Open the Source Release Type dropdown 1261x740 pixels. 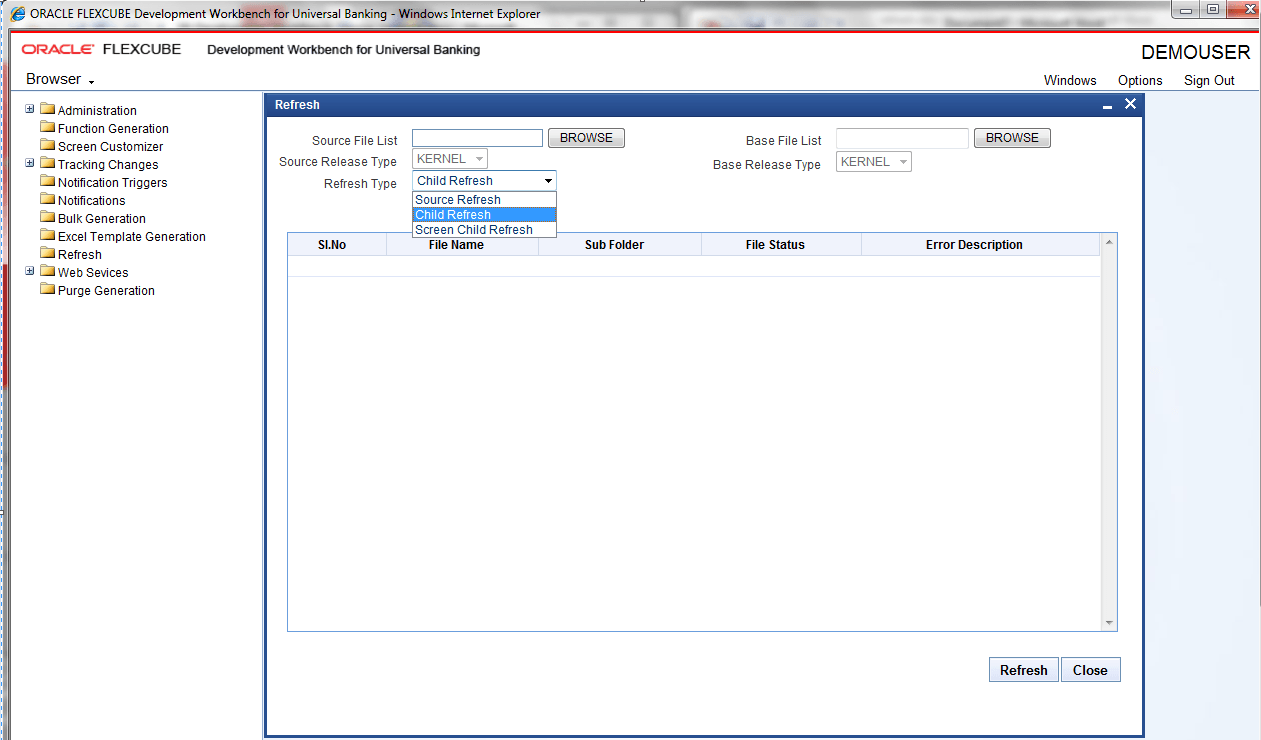pos(450,159)
